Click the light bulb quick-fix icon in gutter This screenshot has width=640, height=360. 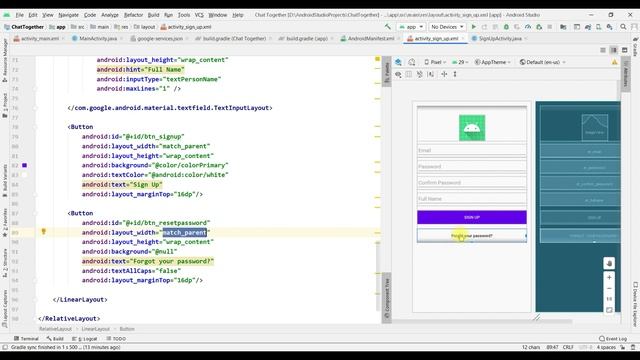[44, 232]
